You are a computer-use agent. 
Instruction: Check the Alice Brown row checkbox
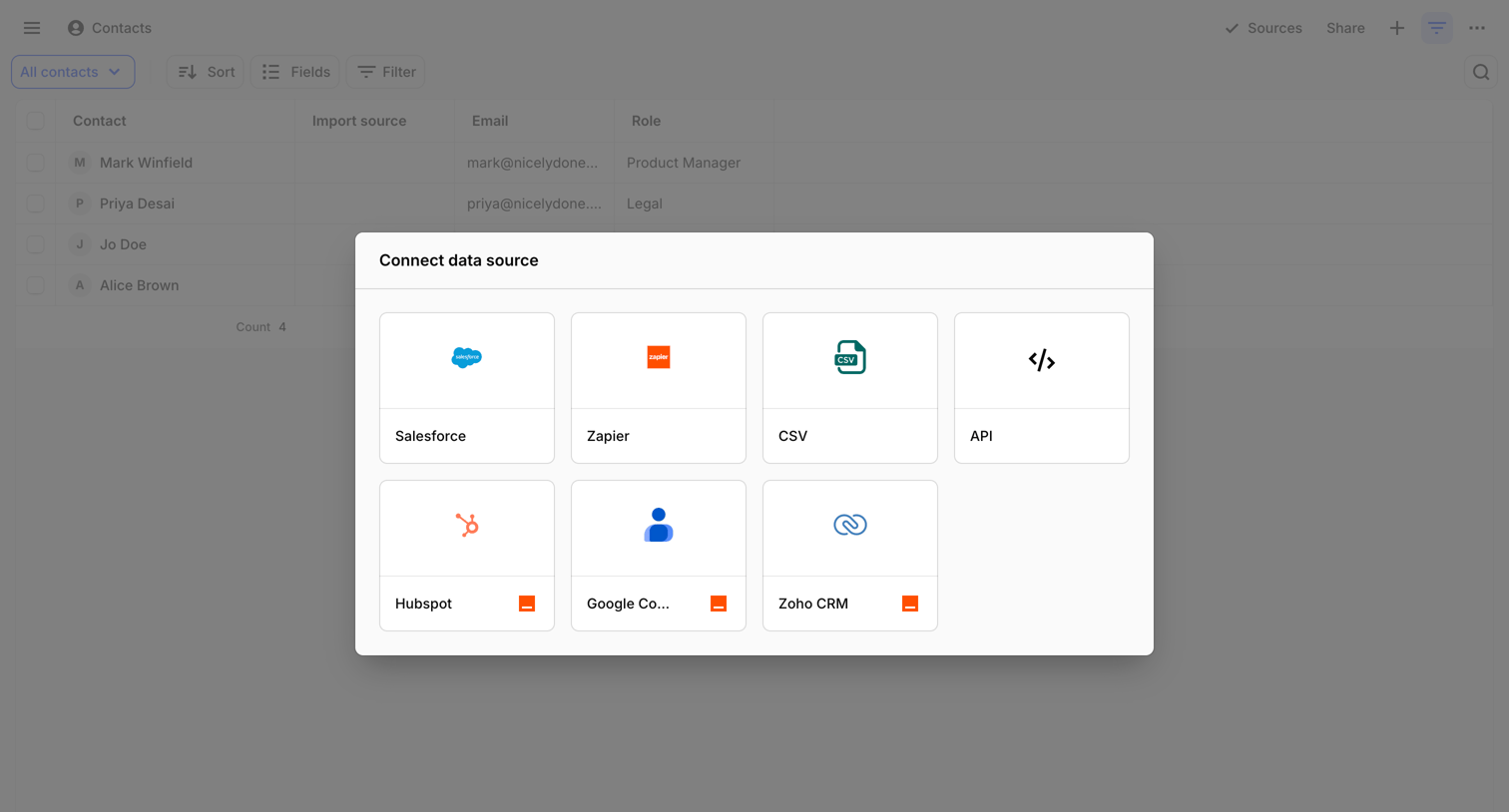pos(35,285)
